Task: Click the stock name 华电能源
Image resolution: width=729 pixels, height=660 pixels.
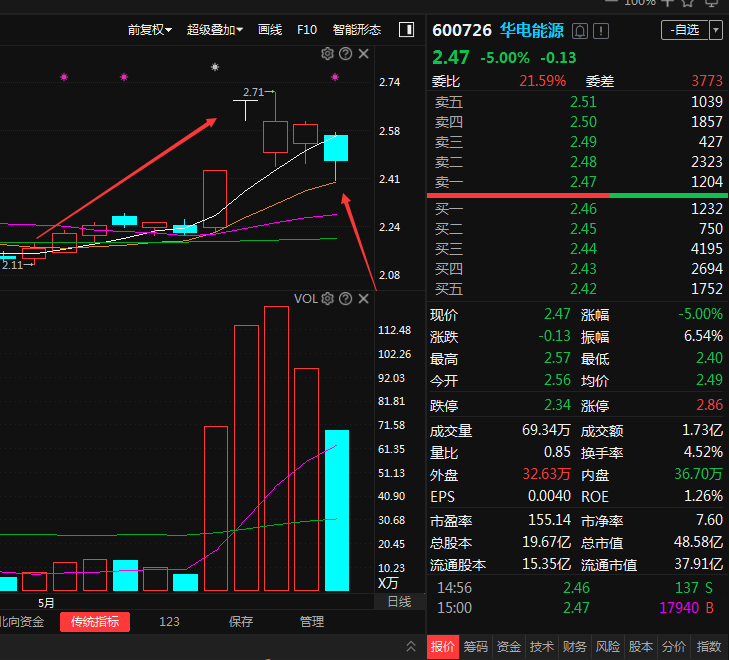Action: pyautogui.click(x=532, y=31)
